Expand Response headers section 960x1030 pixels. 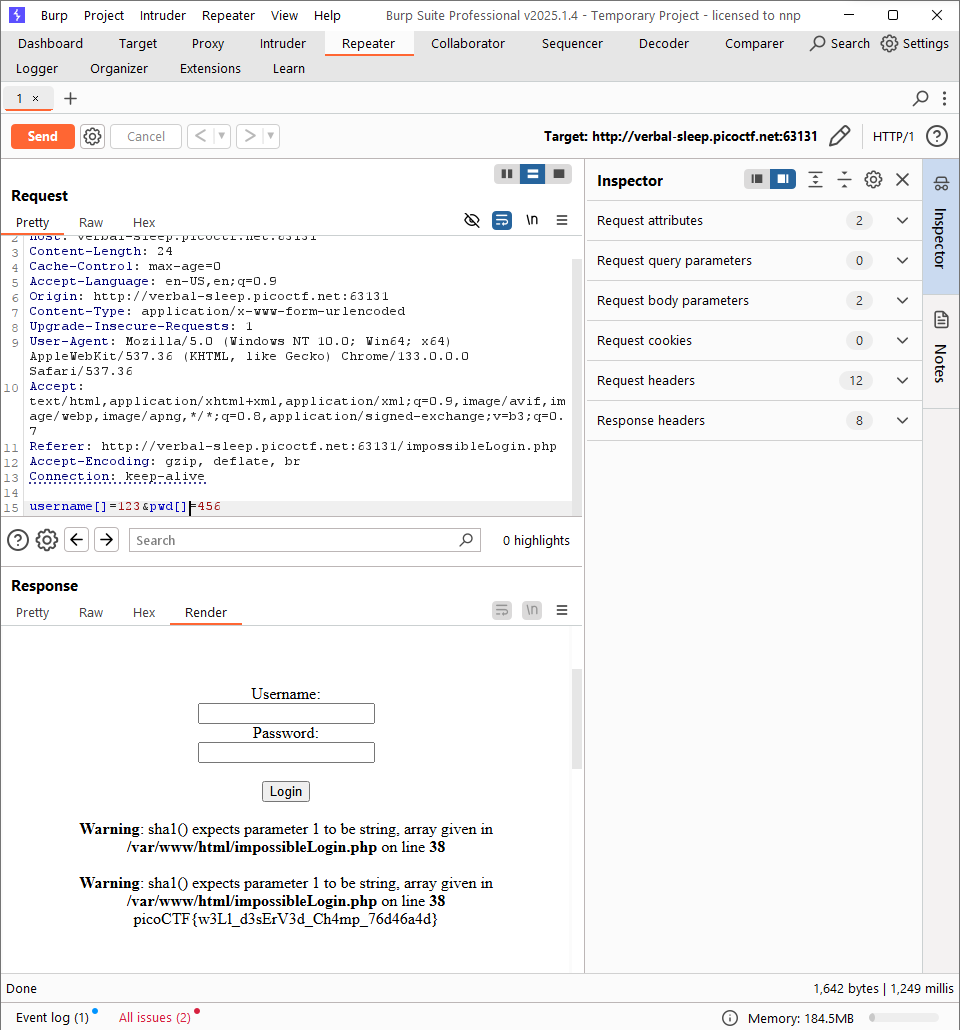coord(754,421)
